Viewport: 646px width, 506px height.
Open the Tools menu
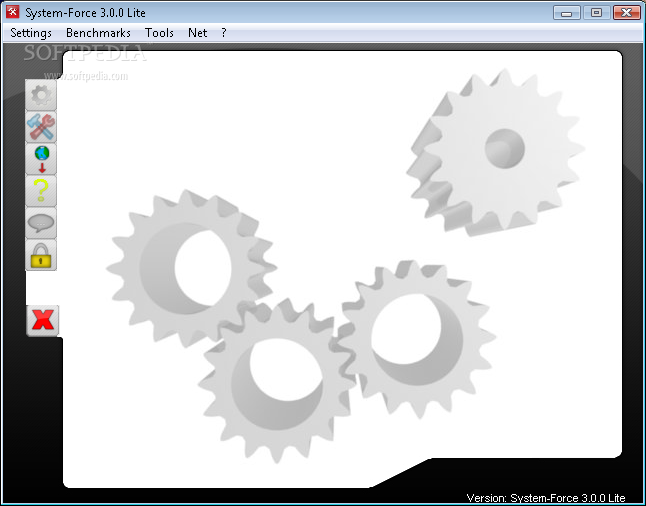click(x=159, y=33)
